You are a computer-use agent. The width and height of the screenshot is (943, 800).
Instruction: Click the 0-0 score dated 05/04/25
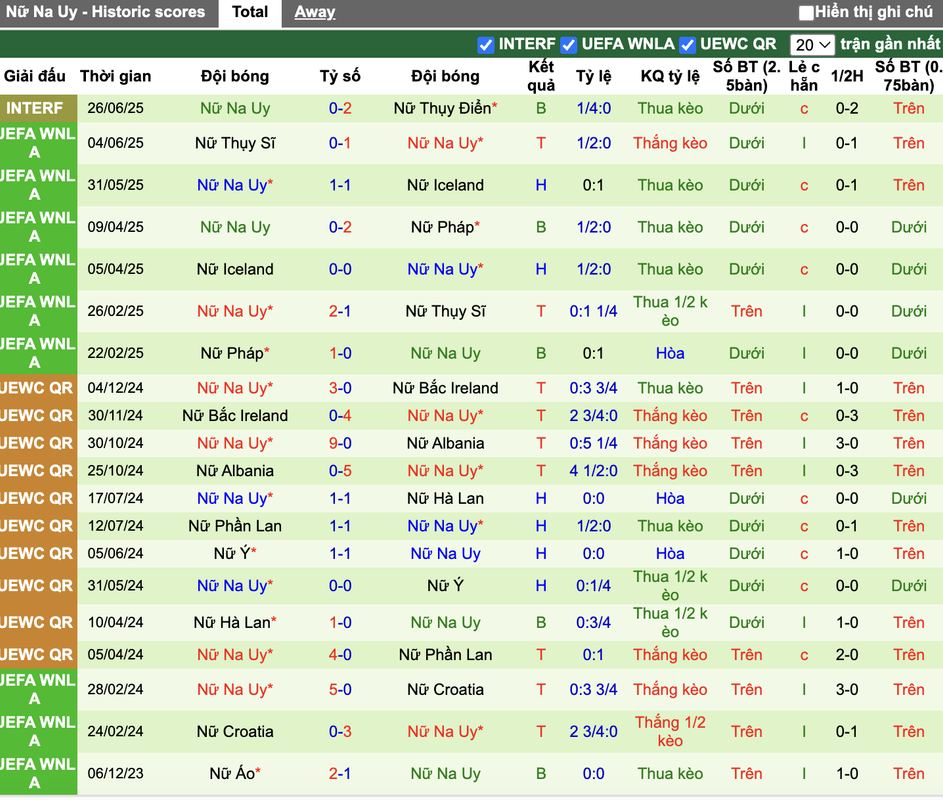pyautogui.click(x=340, y=269)
